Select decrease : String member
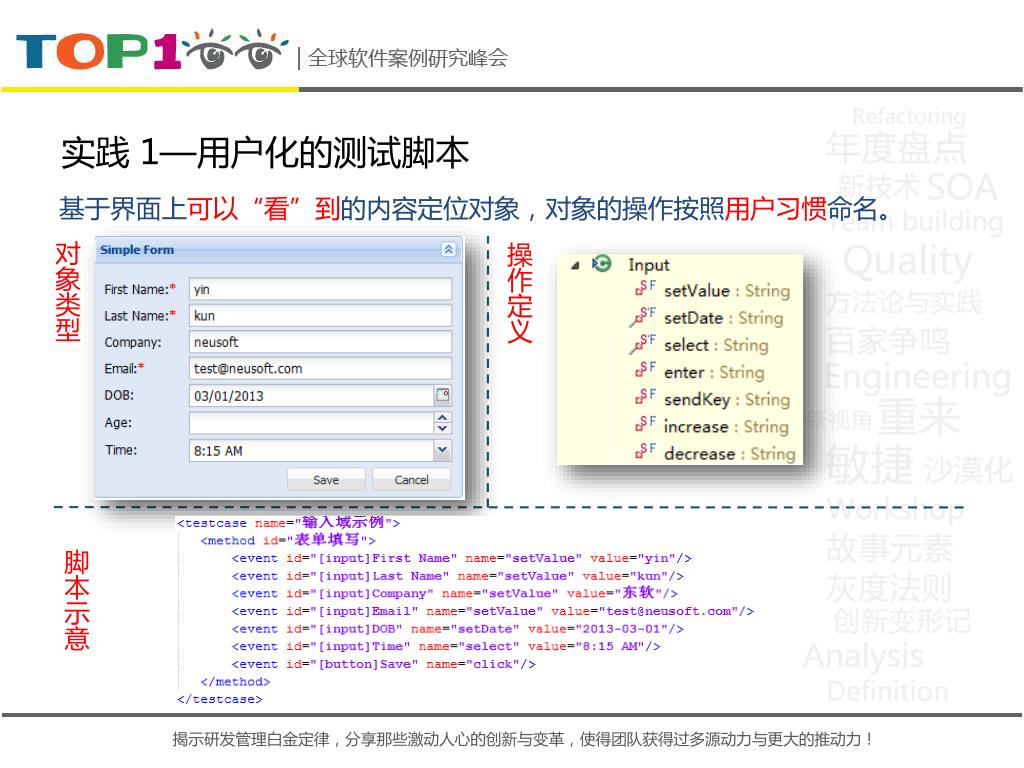This screenshot has height=768, width=1024. [x=729, y=453]
